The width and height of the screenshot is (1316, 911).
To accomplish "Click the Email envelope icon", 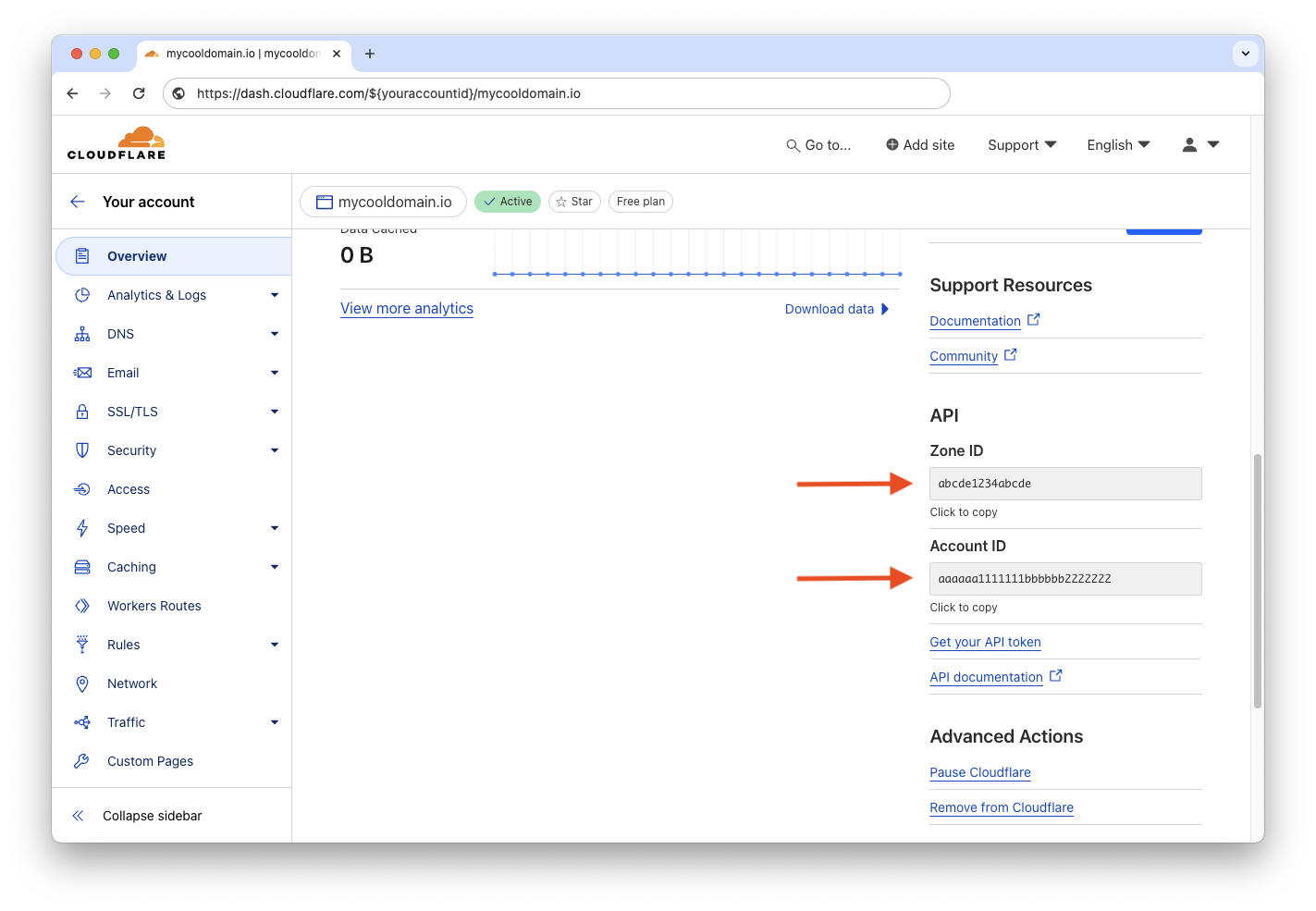I will pos(82,373).
